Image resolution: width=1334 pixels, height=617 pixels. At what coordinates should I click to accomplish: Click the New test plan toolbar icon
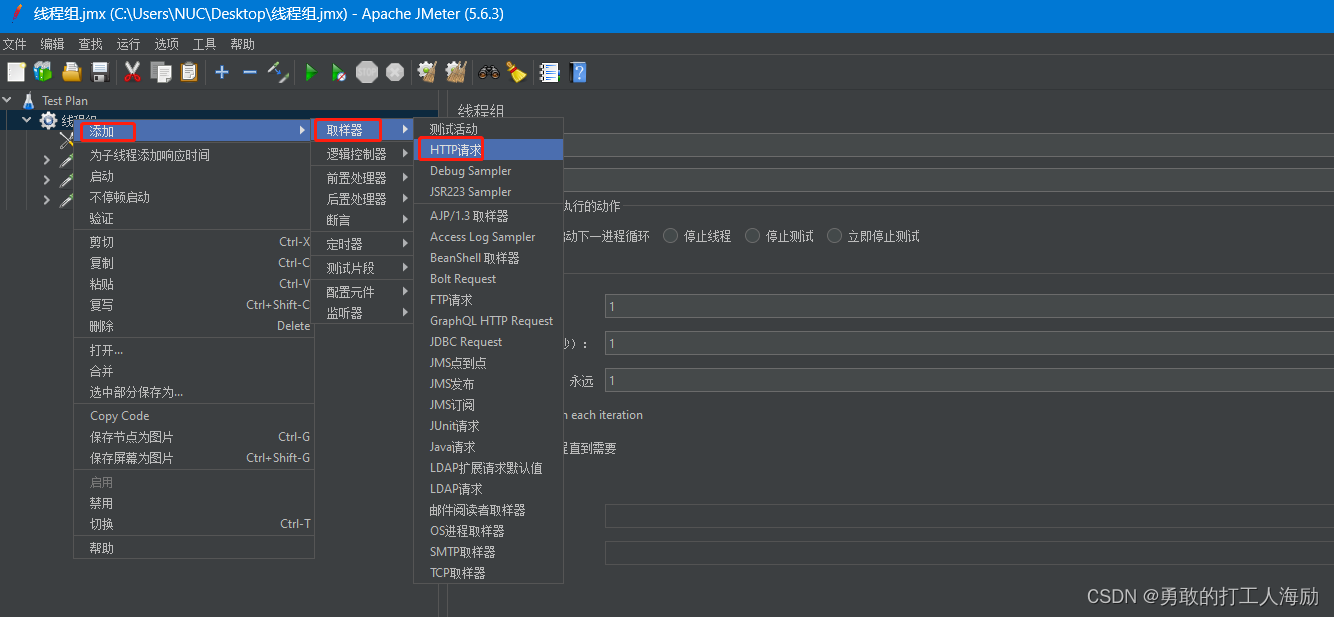click(x=16, y=72)
